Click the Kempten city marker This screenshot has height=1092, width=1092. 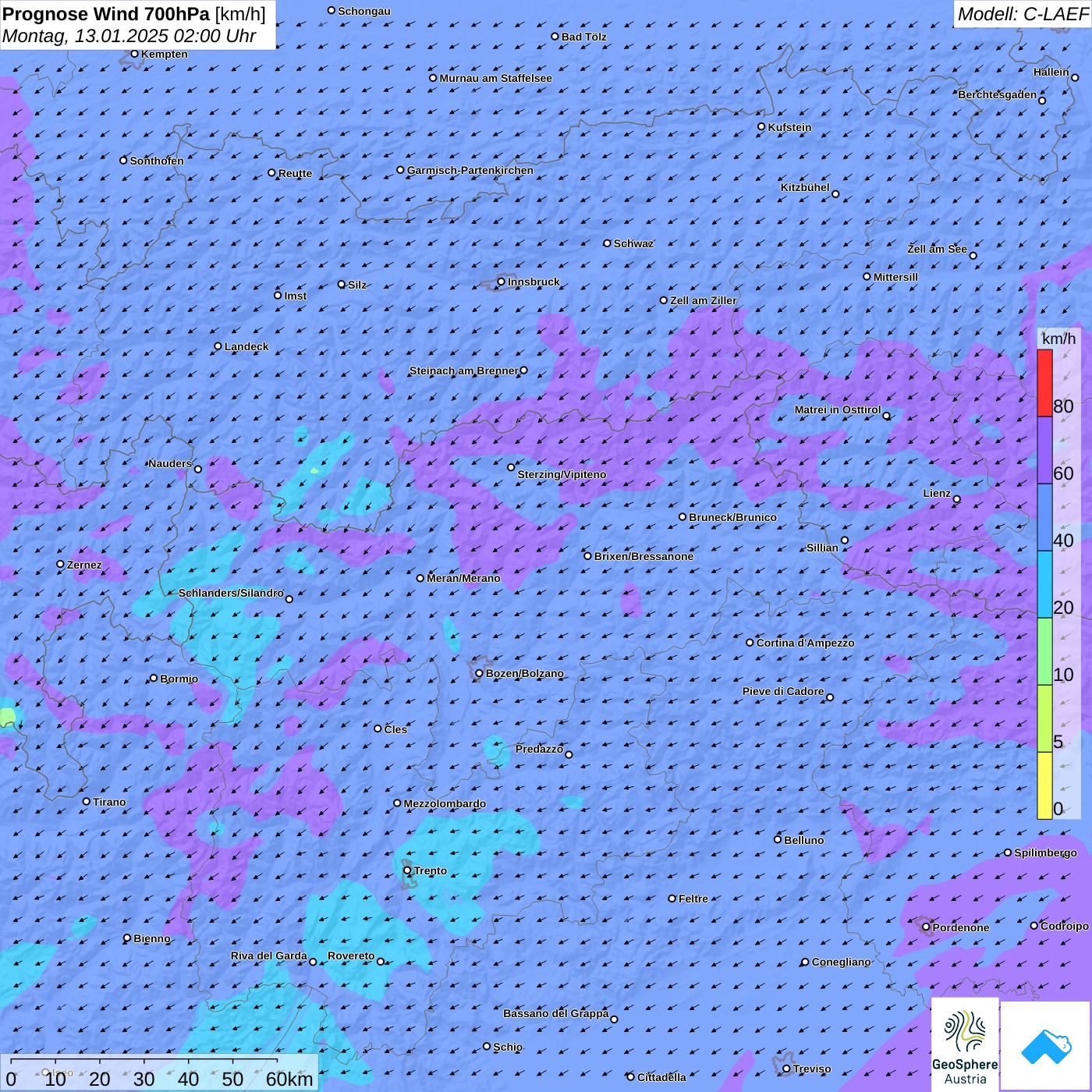tap(135, 54)
